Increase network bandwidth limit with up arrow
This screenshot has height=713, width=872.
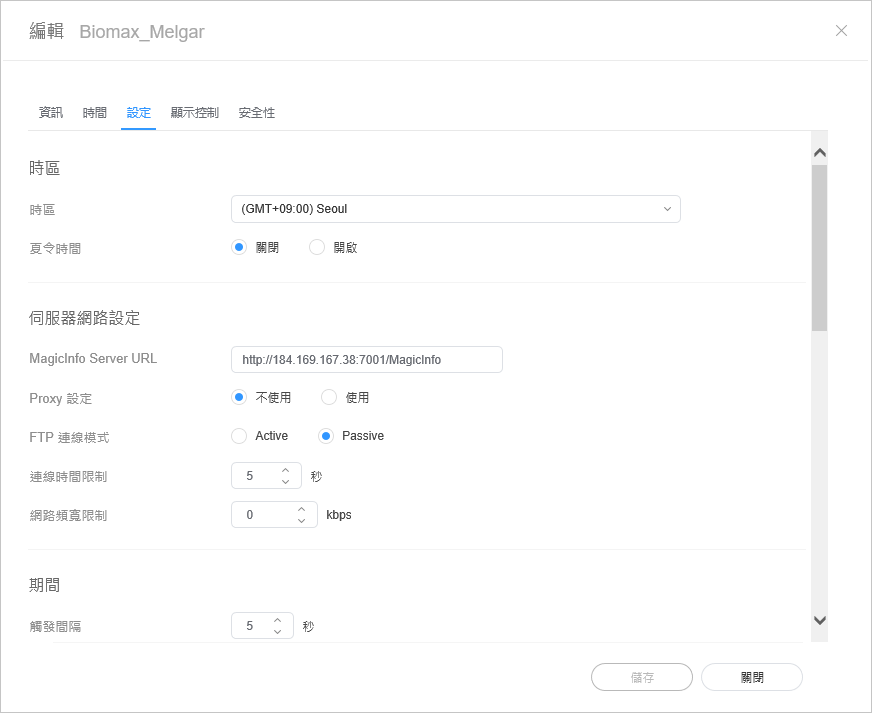click(x=301, y=509)
